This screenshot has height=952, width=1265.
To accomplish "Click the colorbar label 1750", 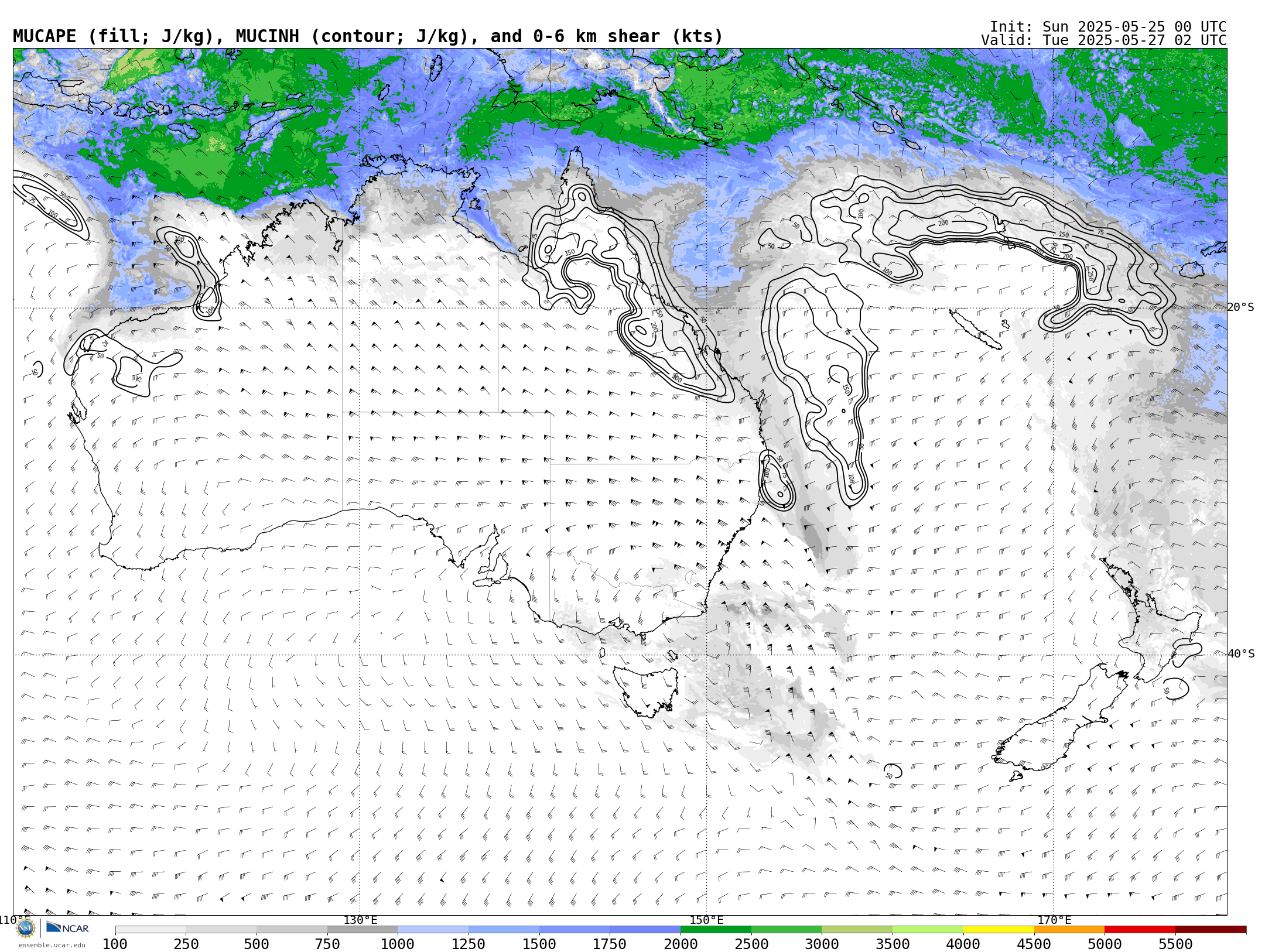I will coord(610,944).
